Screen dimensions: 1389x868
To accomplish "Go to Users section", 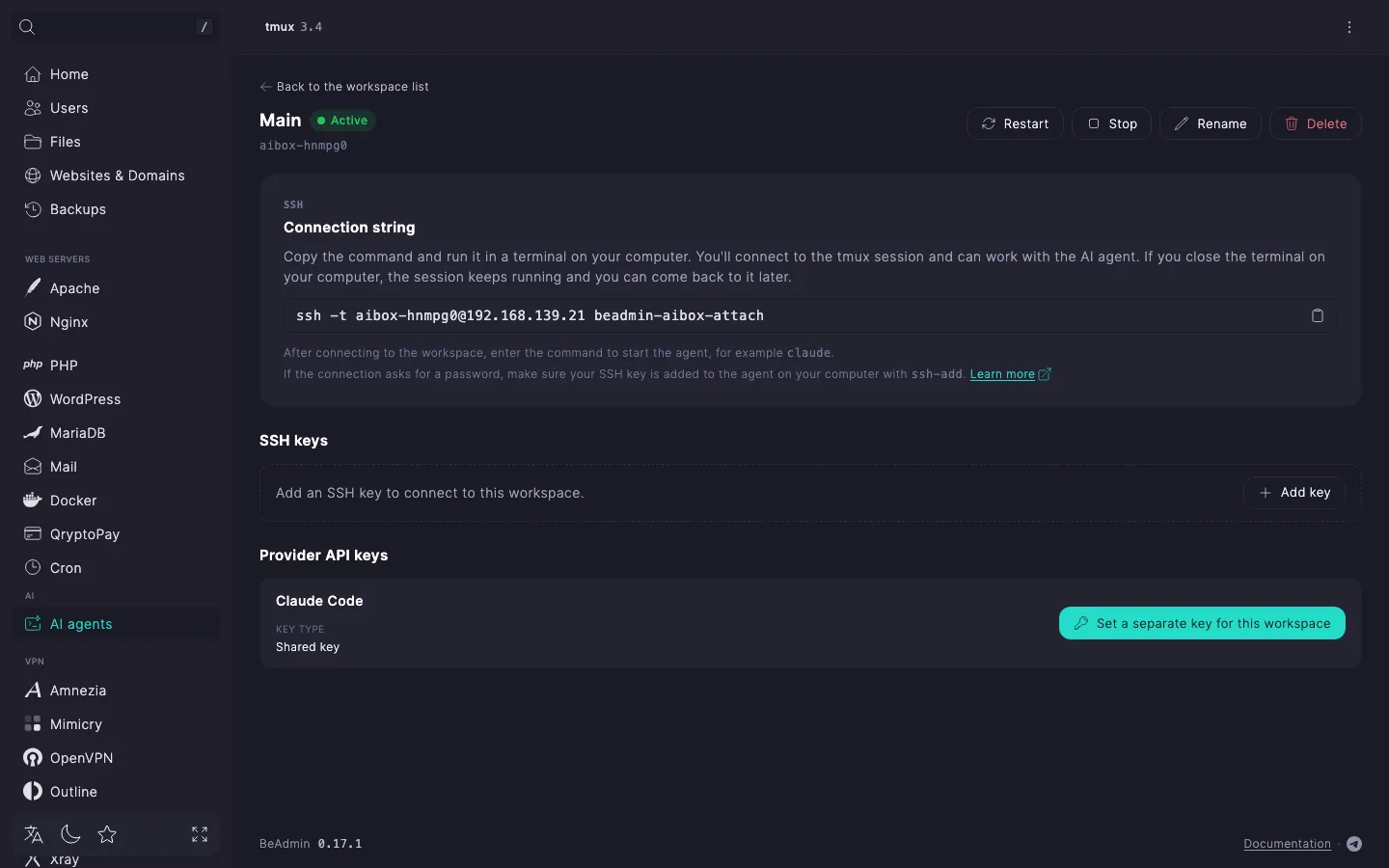I will pyautogui.click(x=116, y=108).
